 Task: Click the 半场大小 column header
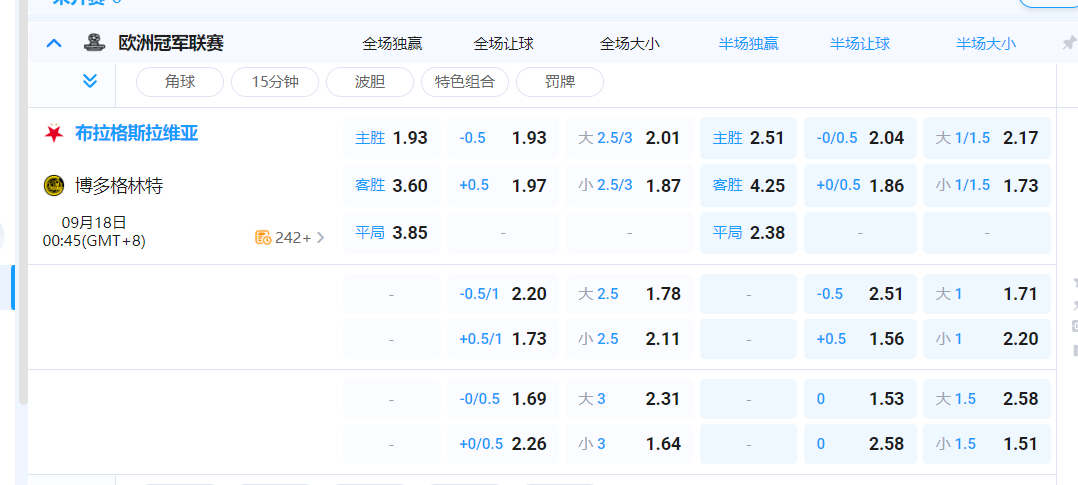(986, 44)
